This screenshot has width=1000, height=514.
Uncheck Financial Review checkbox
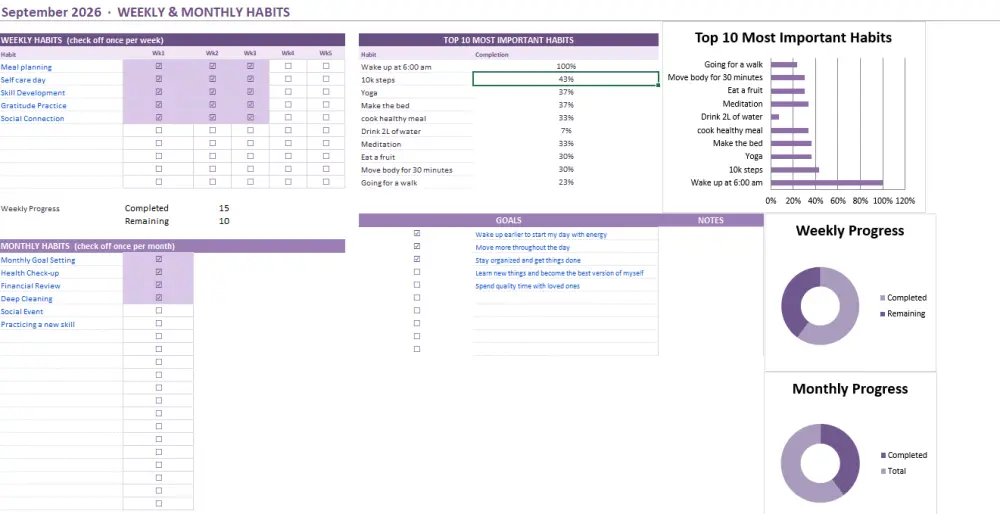pos(159,285)
